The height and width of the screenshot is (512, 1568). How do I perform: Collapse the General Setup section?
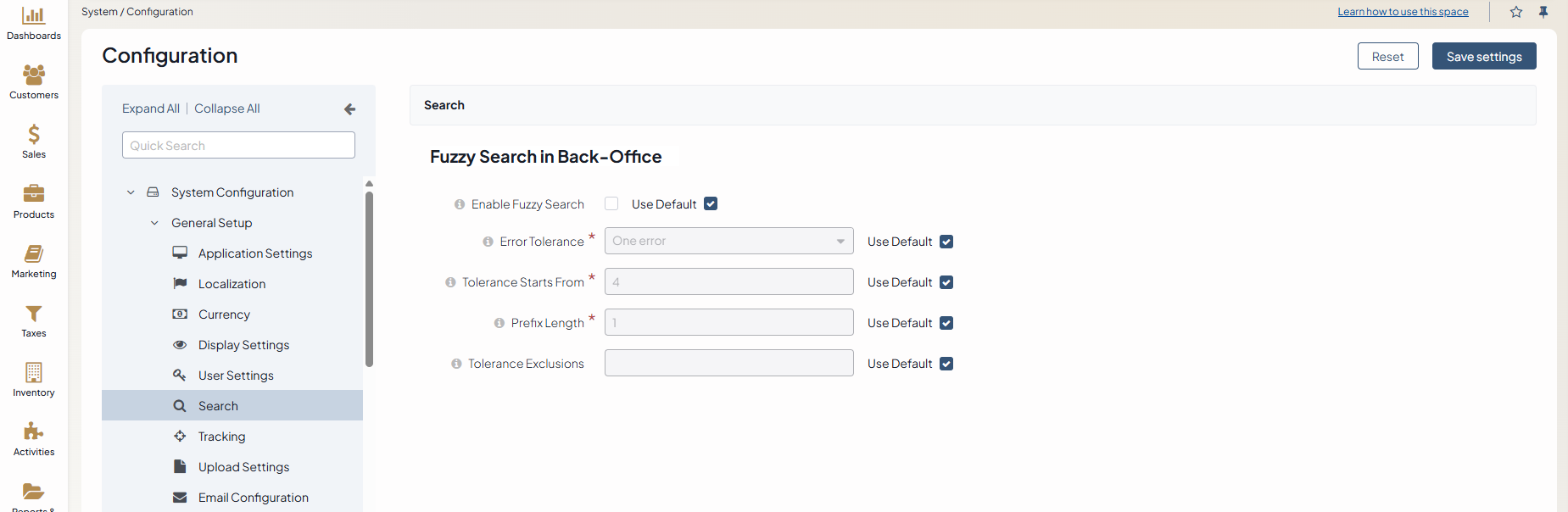point(154,223)
